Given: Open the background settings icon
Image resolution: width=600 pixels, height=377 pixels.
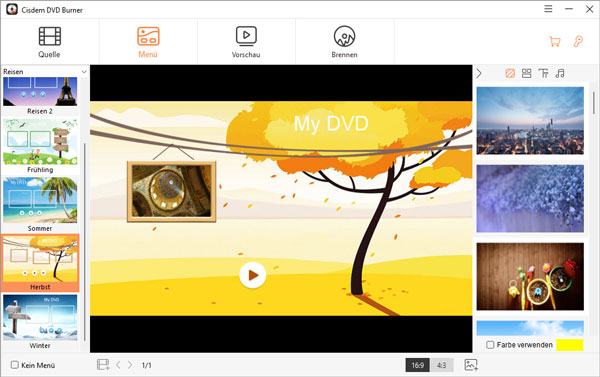Looking at the screenshot, I should [x=510, y=73].
